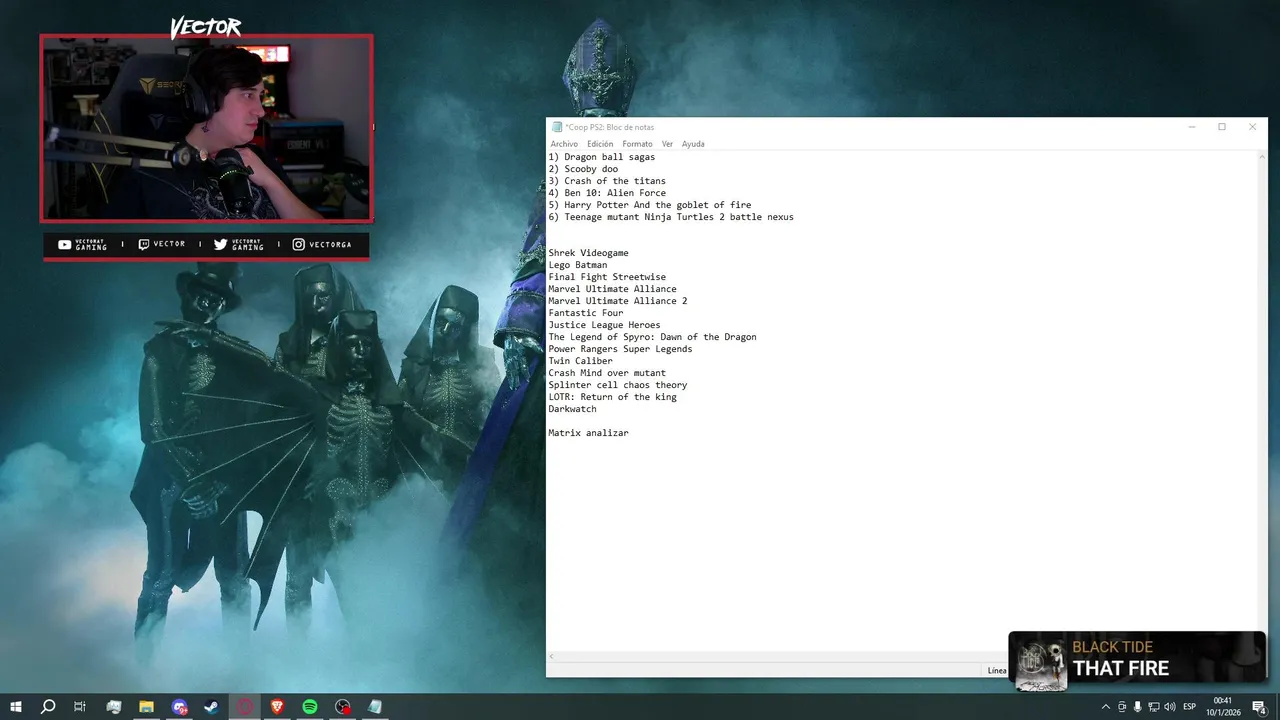Open the Ayuda menu
Image resolution: width=1280 pixels, height=720 pixels.
(693, 144)
